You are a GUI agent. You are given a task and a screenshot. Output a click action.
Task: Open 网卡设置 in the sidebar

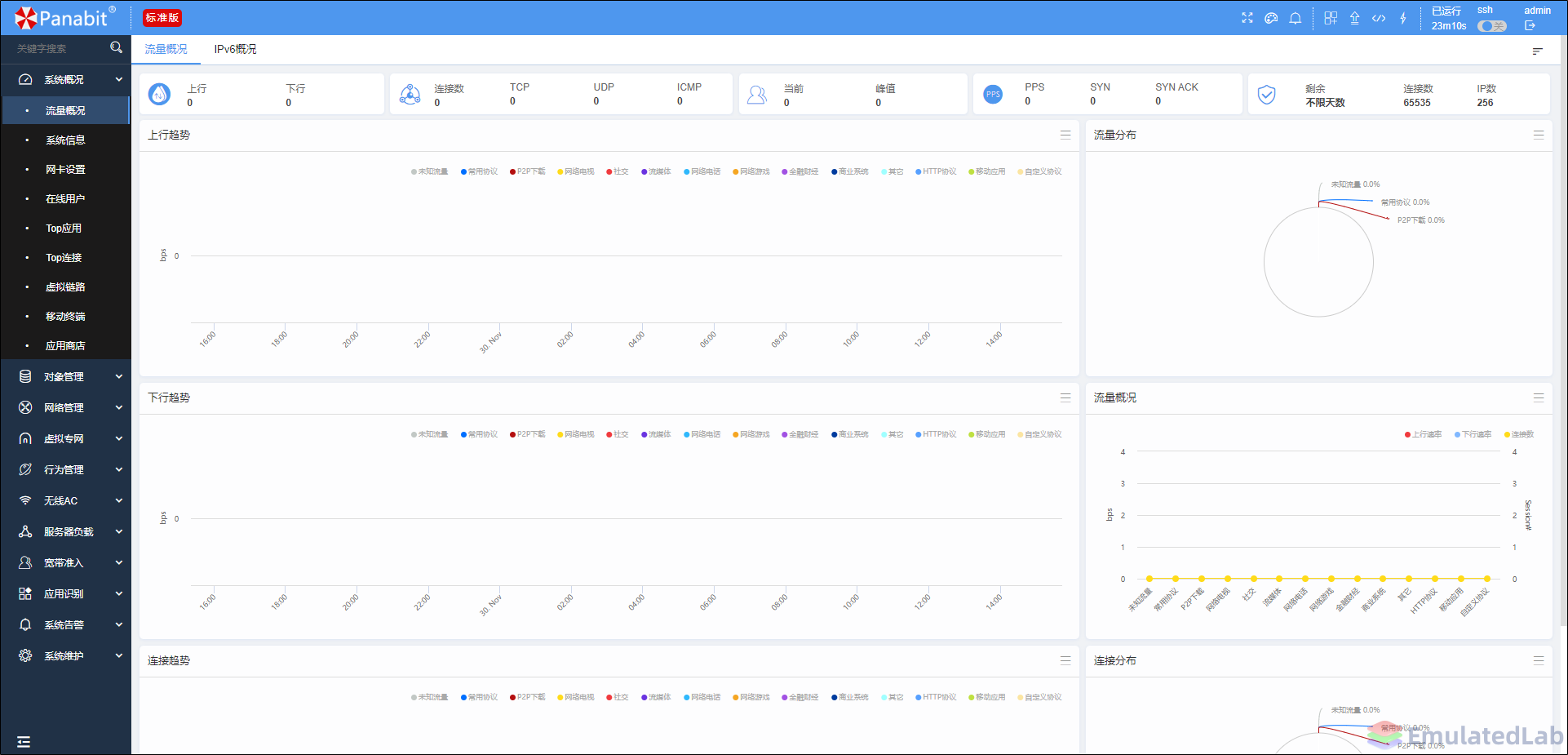pos(65,169)
